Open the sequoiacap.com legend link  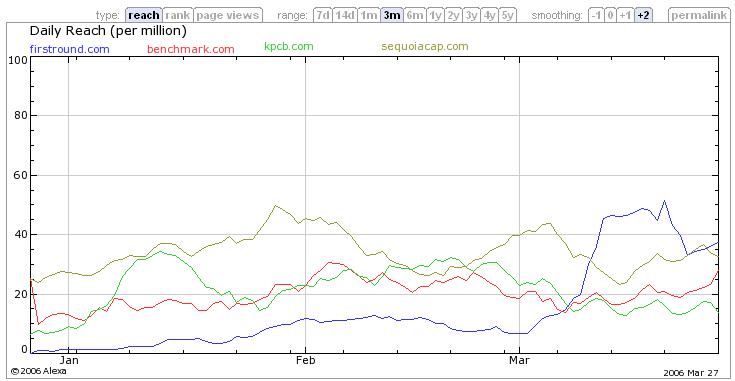coord(425,46)
